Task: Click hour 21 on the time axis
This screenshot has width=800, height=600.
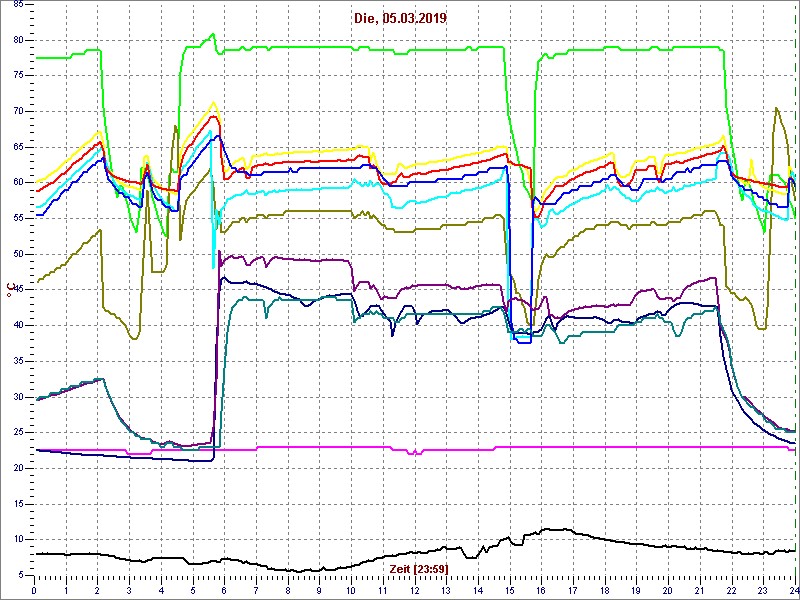Action: tap(700, 589)
